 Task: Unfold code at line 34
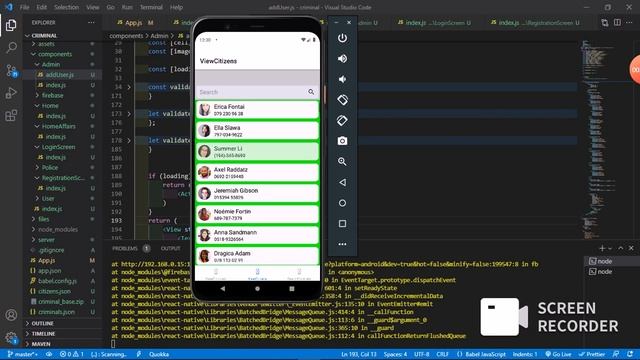click(x=129, y=87)
